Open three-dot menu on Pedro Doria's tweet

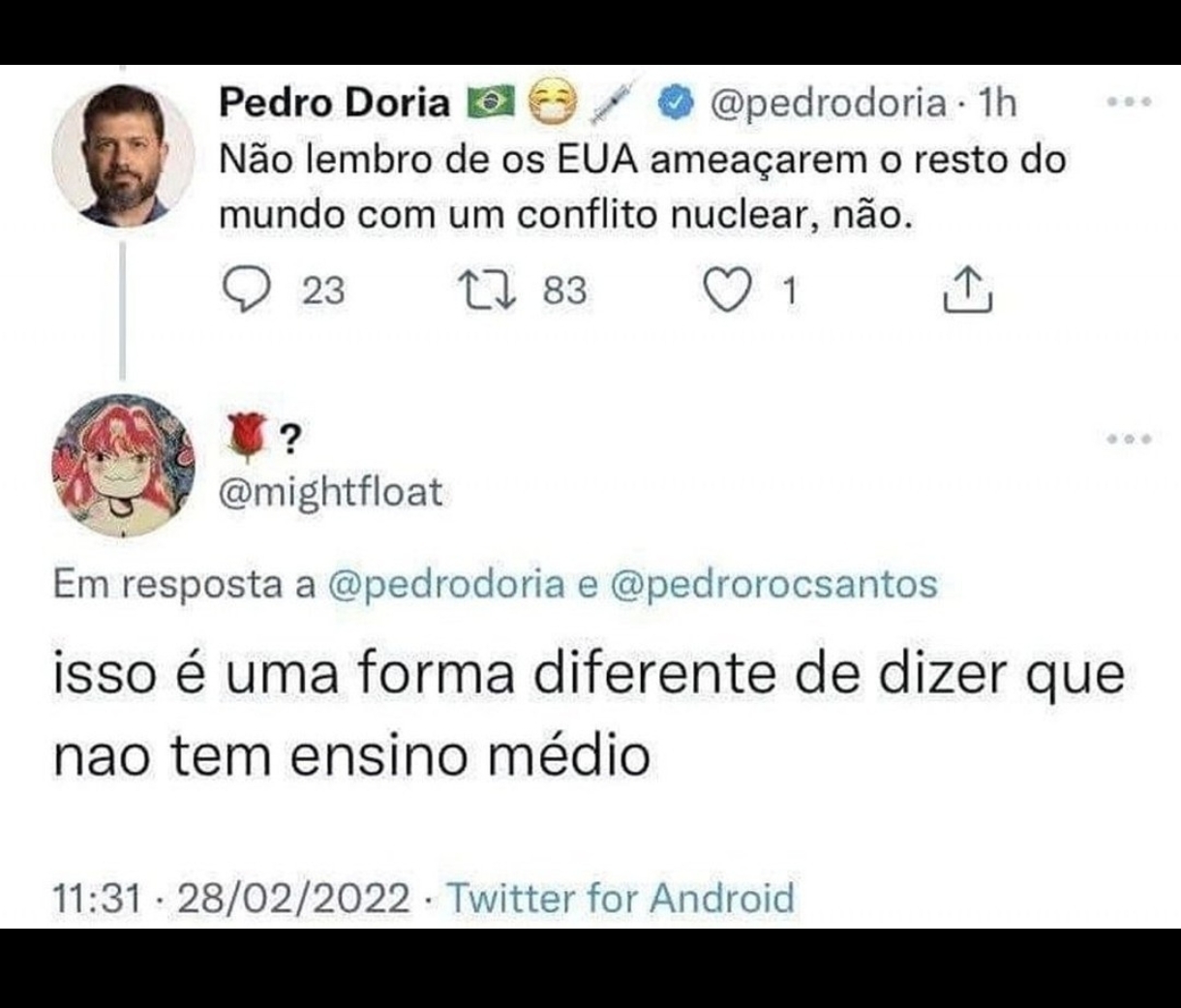(1129, 101)
